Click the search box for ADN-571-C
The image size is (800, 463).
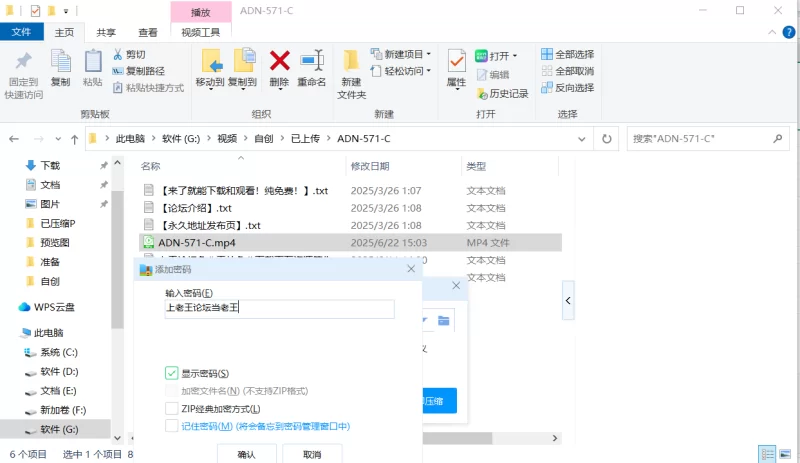point(708,139)
